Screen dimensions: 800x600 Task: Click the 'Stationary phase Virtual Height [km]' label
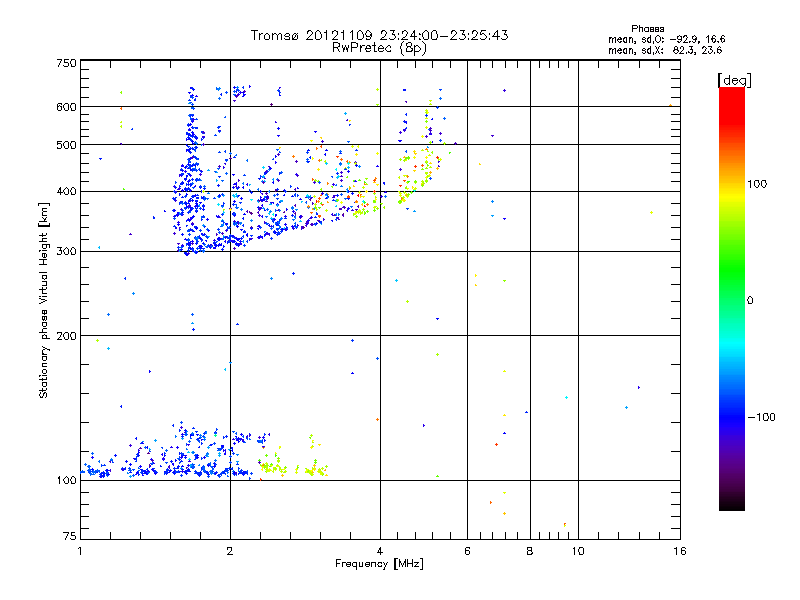pyautogui.click(x=44, y=300)
